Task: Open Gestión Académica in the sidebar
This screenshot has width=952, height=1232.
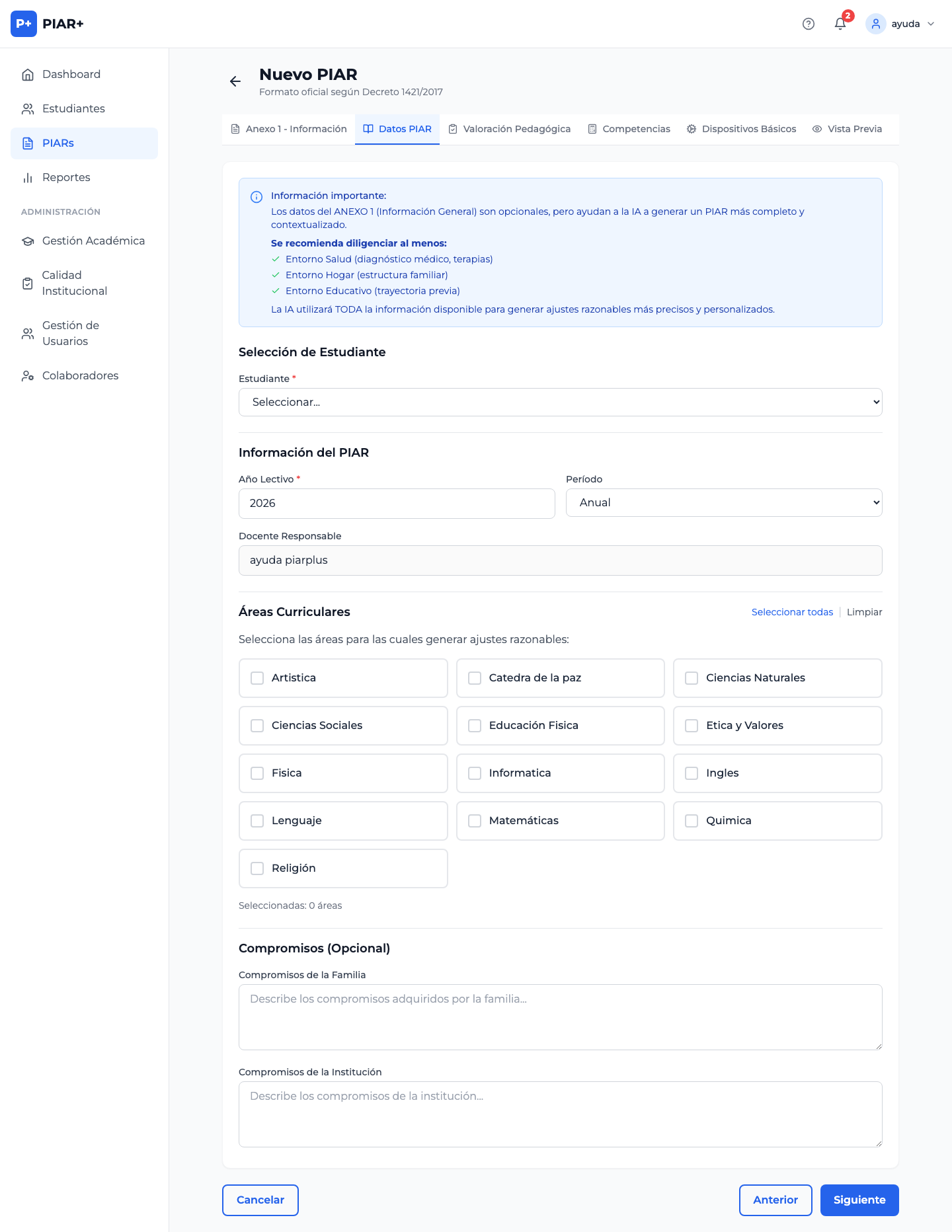Action: pyautogui.click(x=93, y=241)
